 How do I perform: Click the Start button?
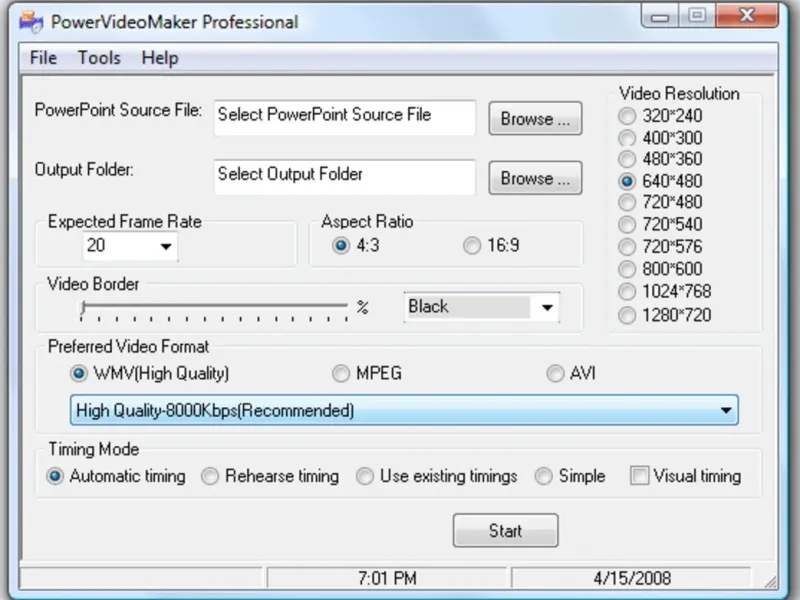click(506, 531)
